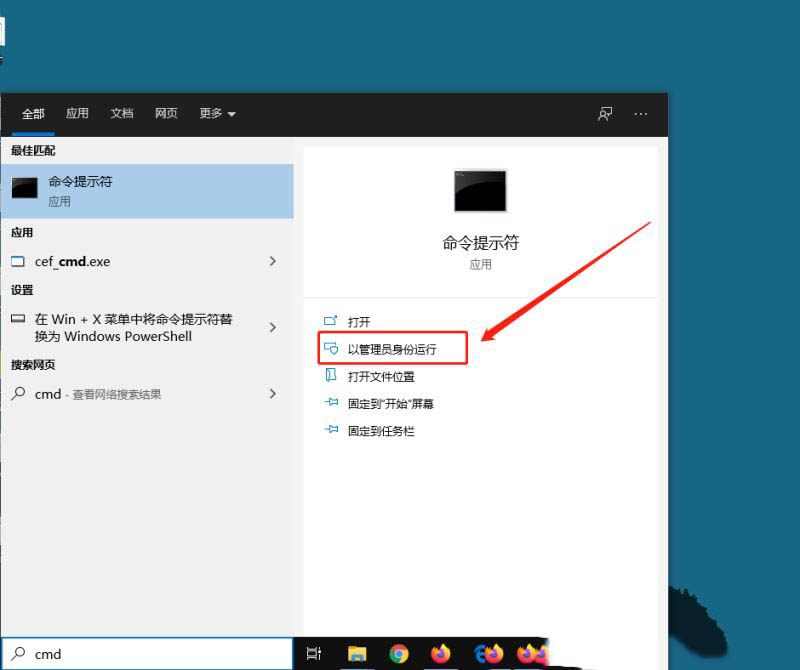Click the admin shield icon
800x670 pixels.
pos(331,348)
